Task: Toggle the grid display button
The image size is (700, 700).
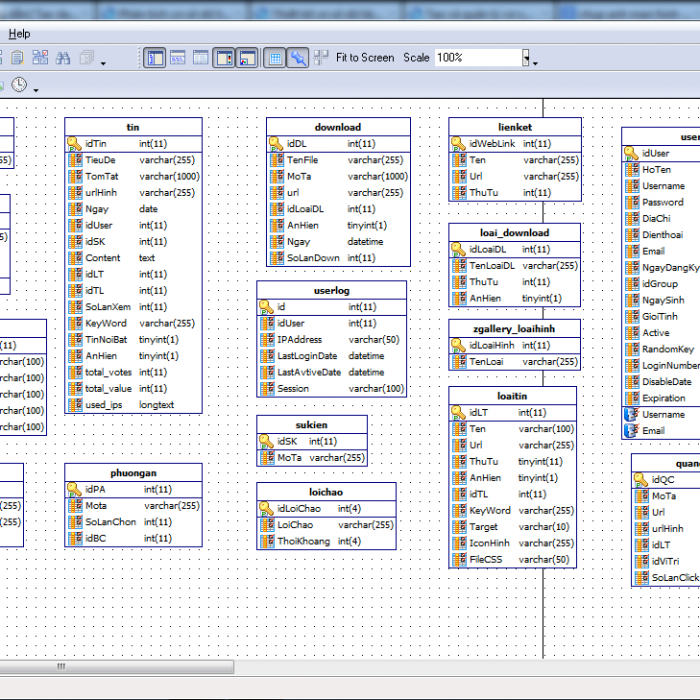Action: (x=276, y=58)
